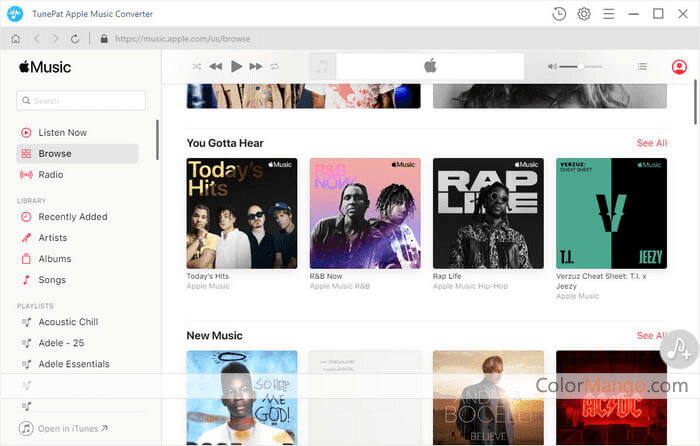This screenshot has width=700, height=446.
Task: Toggle shuffle playback
Action: click(x=196, y=67)
